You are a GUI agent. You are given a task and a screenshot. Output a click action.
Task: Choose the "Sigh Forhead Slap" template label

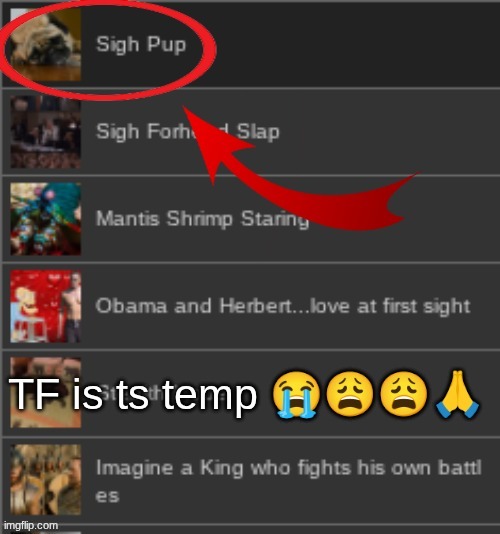[188, 131]
